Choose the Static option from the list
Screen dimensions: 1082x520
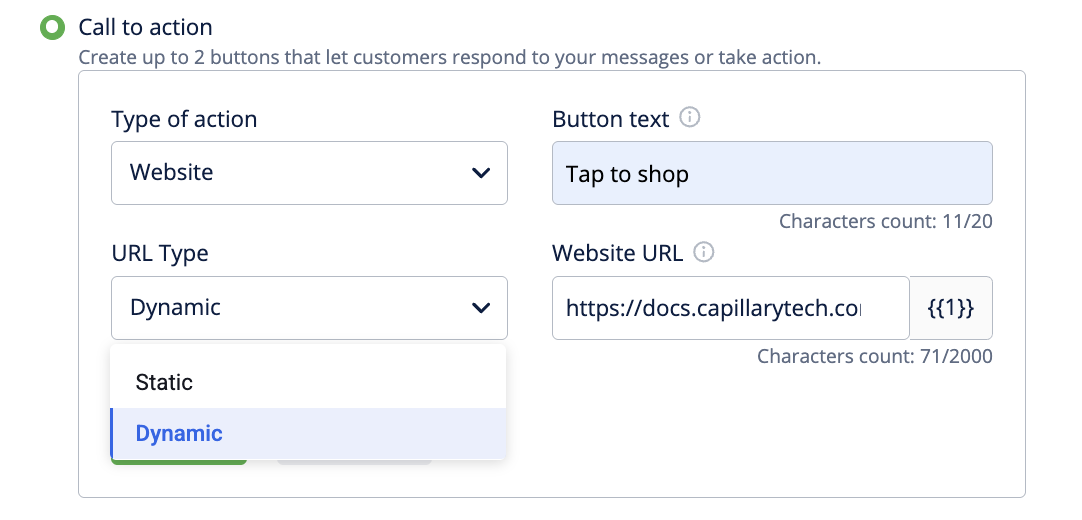308,382
